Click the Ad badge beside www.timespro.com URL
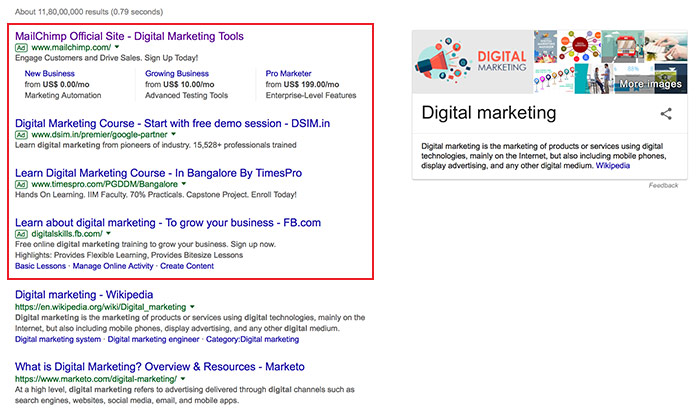Viewport: 700px width, 420px height. (x=21, y=184)
